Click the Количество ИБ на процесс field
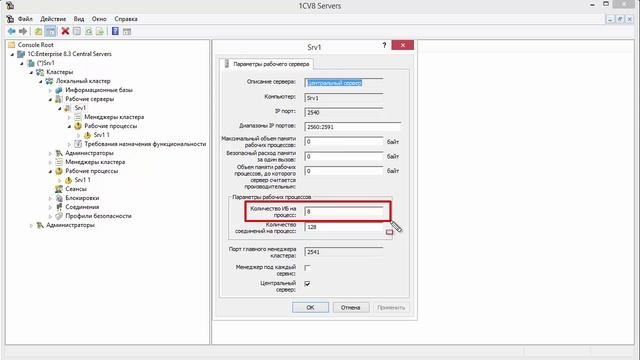Screen dimensions: 640x360 click(x=344, y=211)
